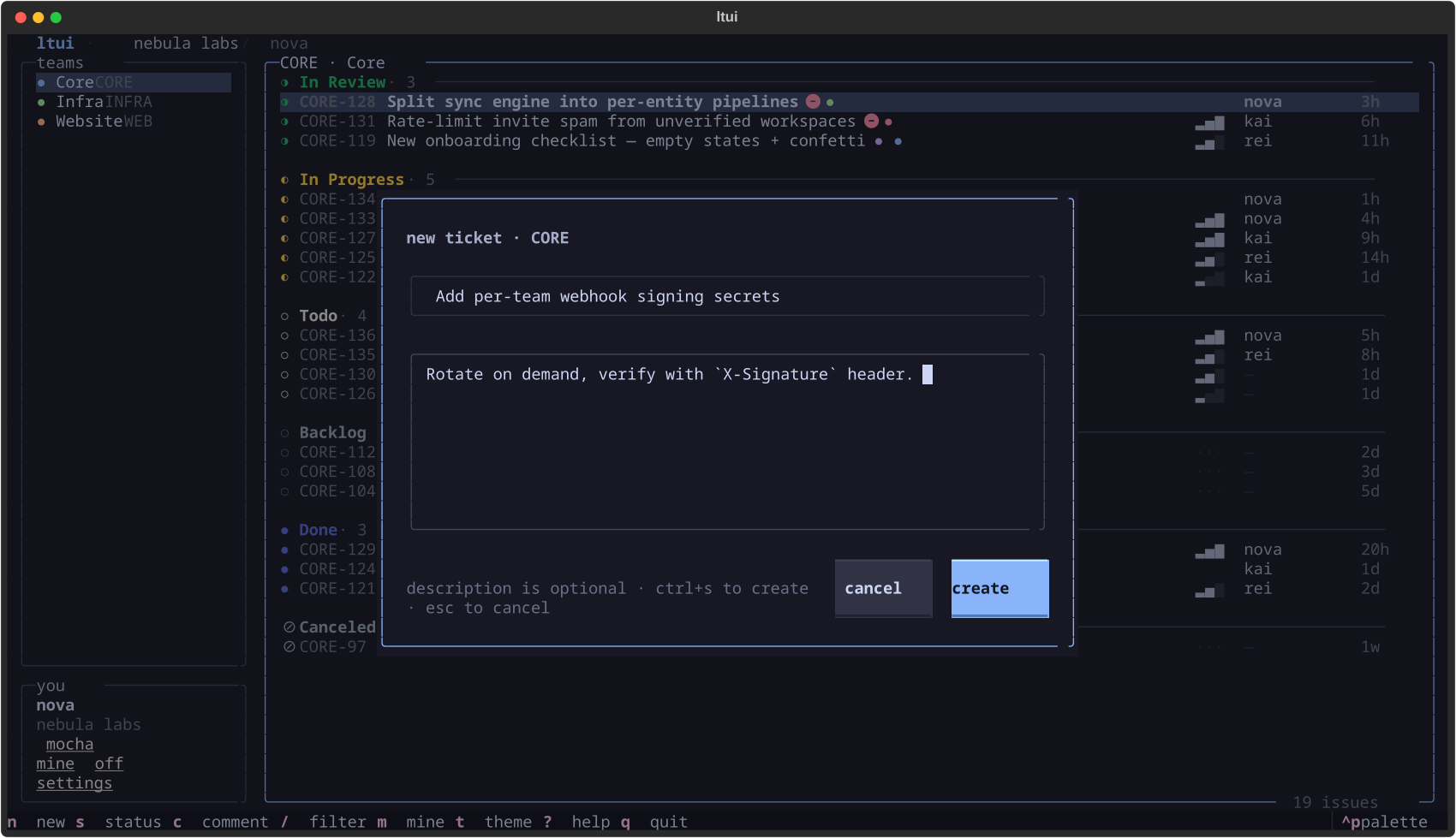Toggle the mocha theme setting in sidebar
This screenshot has height=838, width=1456.
[69, 745]
